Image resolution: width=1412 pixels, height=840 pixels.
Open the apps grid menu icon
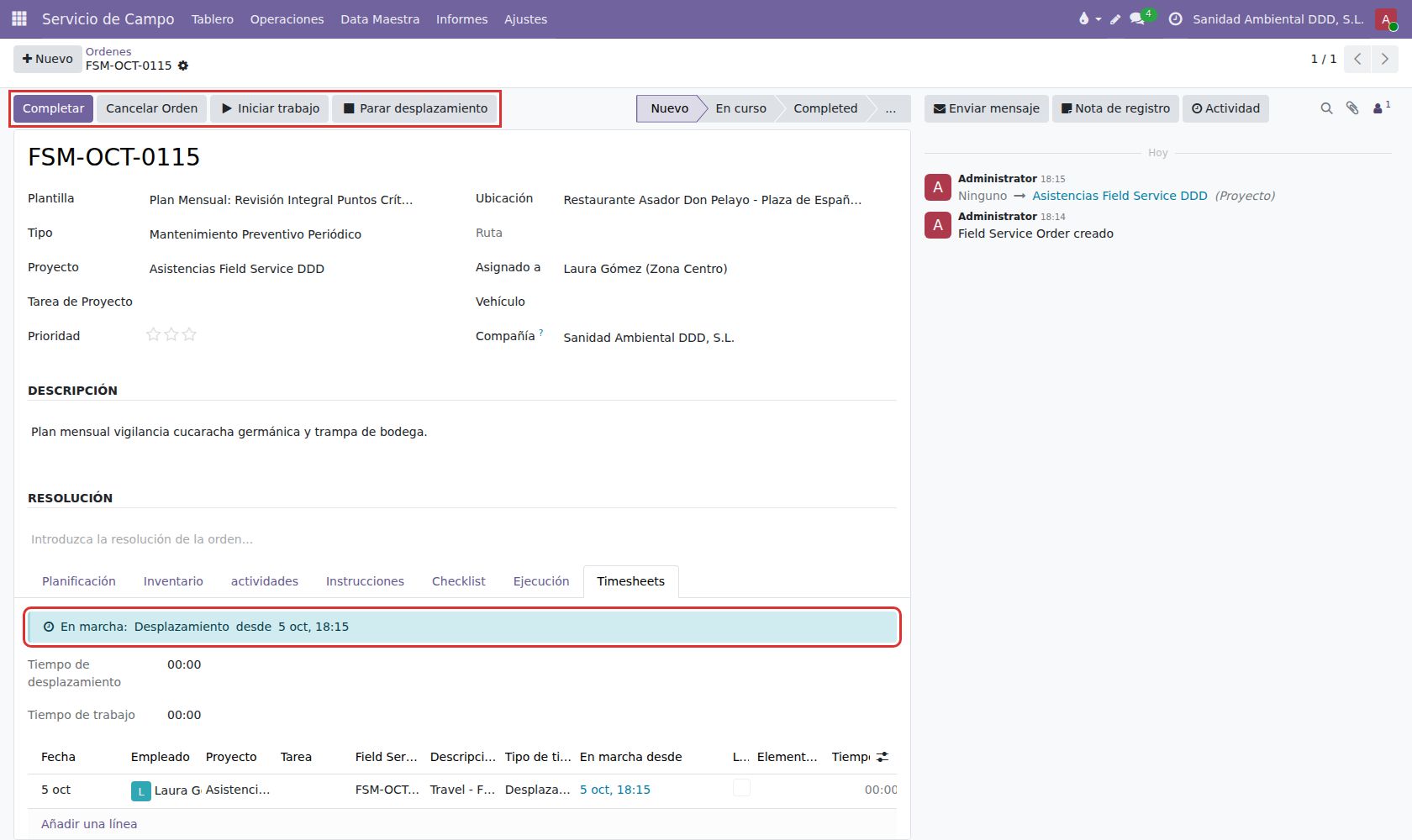19,18
